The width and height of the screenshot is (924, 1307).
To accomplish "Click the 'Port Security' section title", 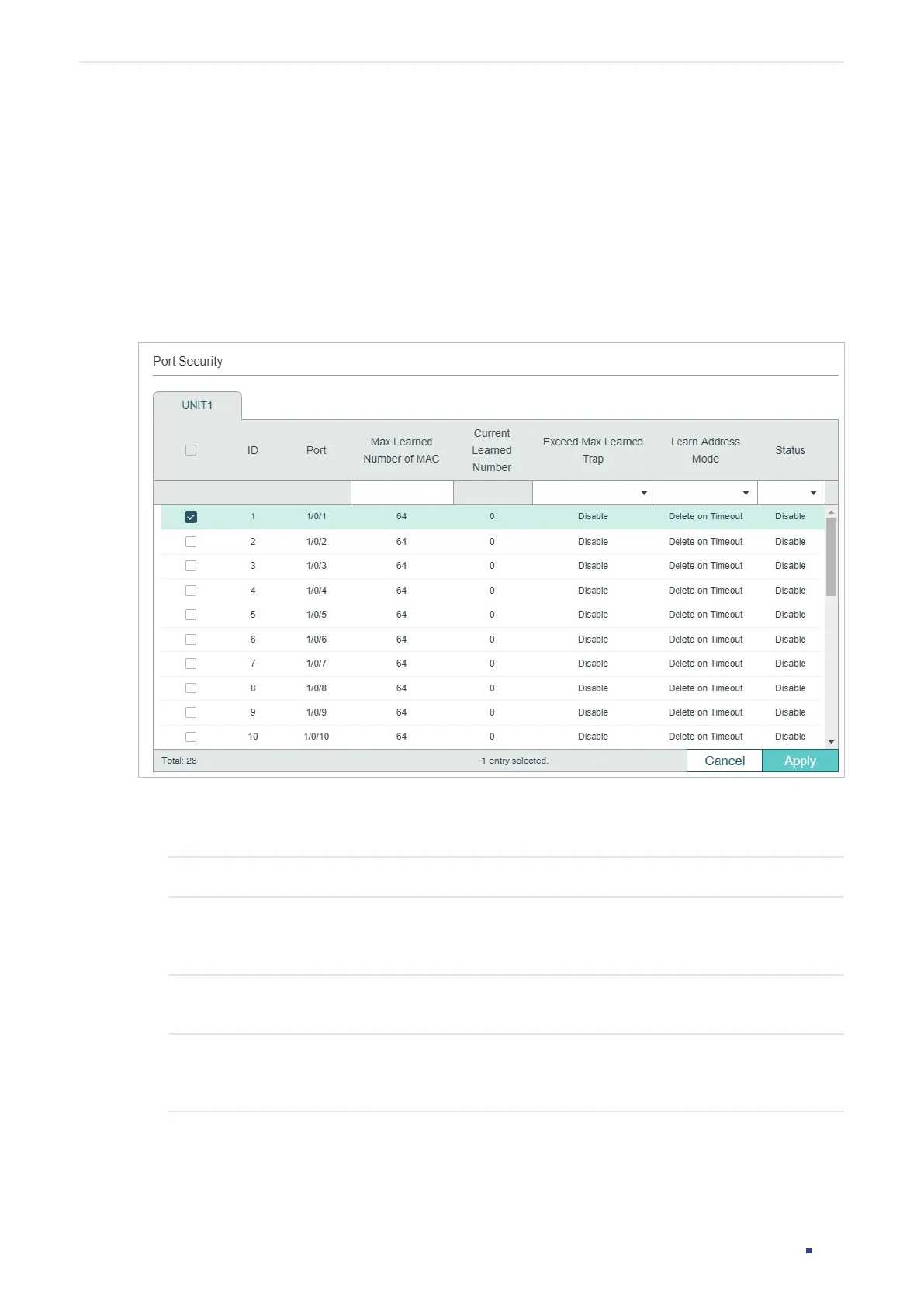I will click(x=188, y=362).
